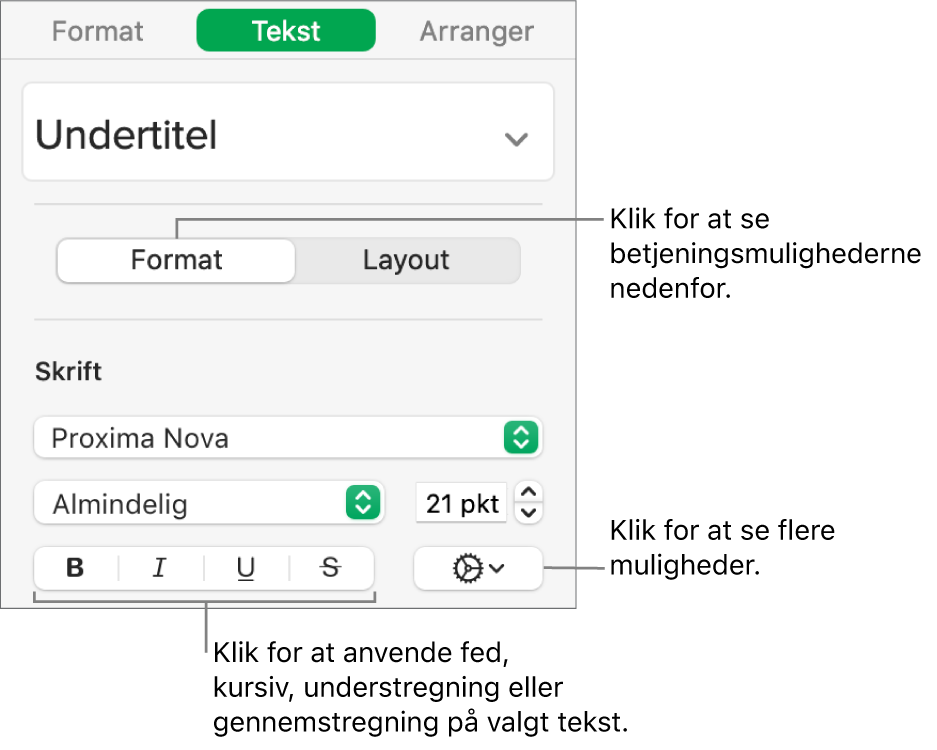Viewport: 937px width, 750px height.
Task: Click the 21 pkt font size field
Action: point(461,503)
